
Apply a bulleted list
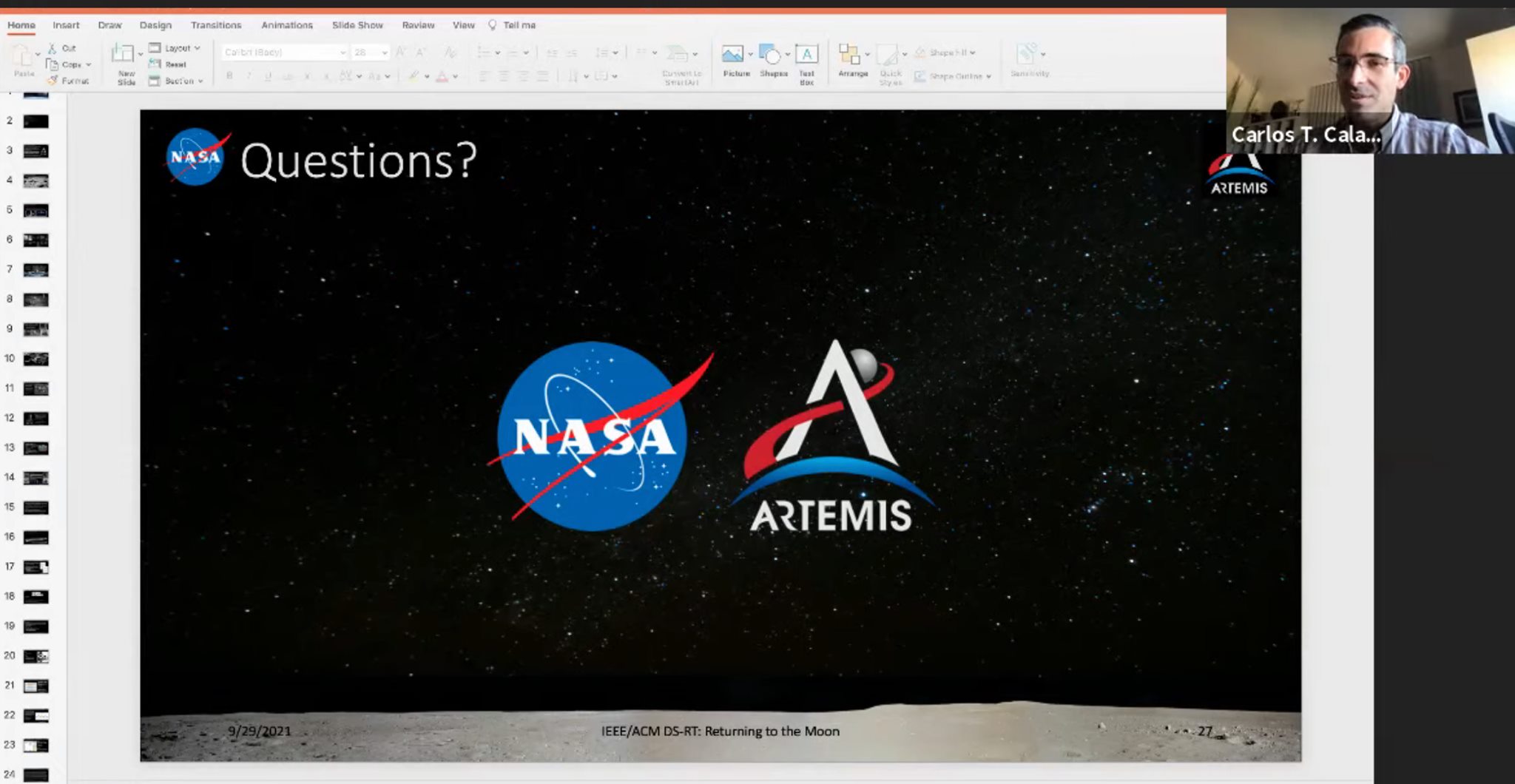[x=485, y=52]
